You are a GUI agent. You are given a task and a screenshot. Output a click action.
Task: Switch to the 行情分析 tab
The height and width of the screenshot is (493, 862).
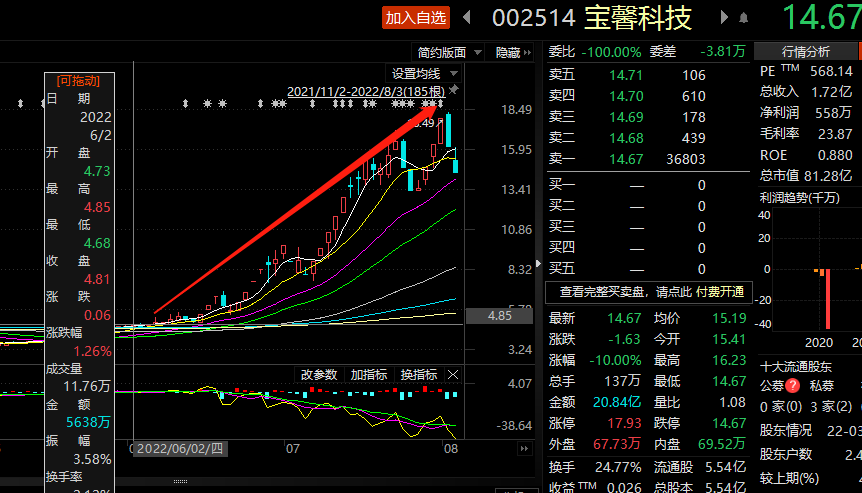[805, 52]
